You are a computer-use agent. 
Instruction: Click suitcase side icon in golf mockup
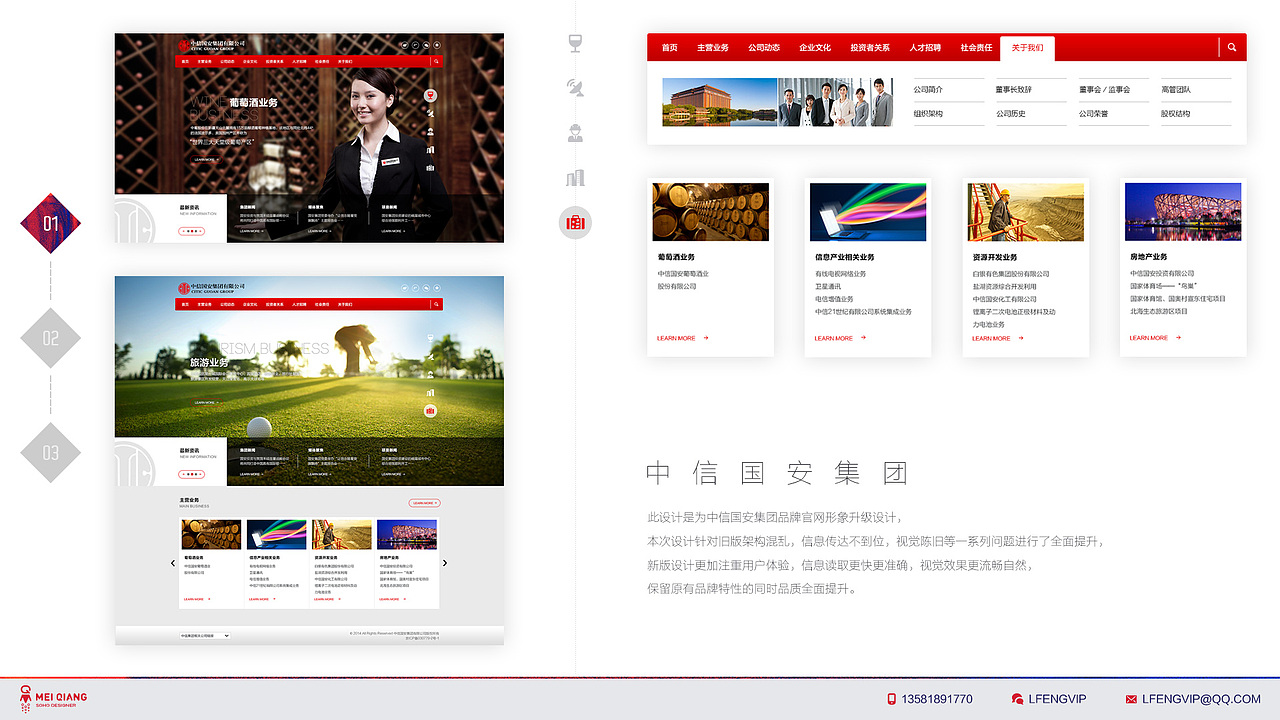pos(430,411)
